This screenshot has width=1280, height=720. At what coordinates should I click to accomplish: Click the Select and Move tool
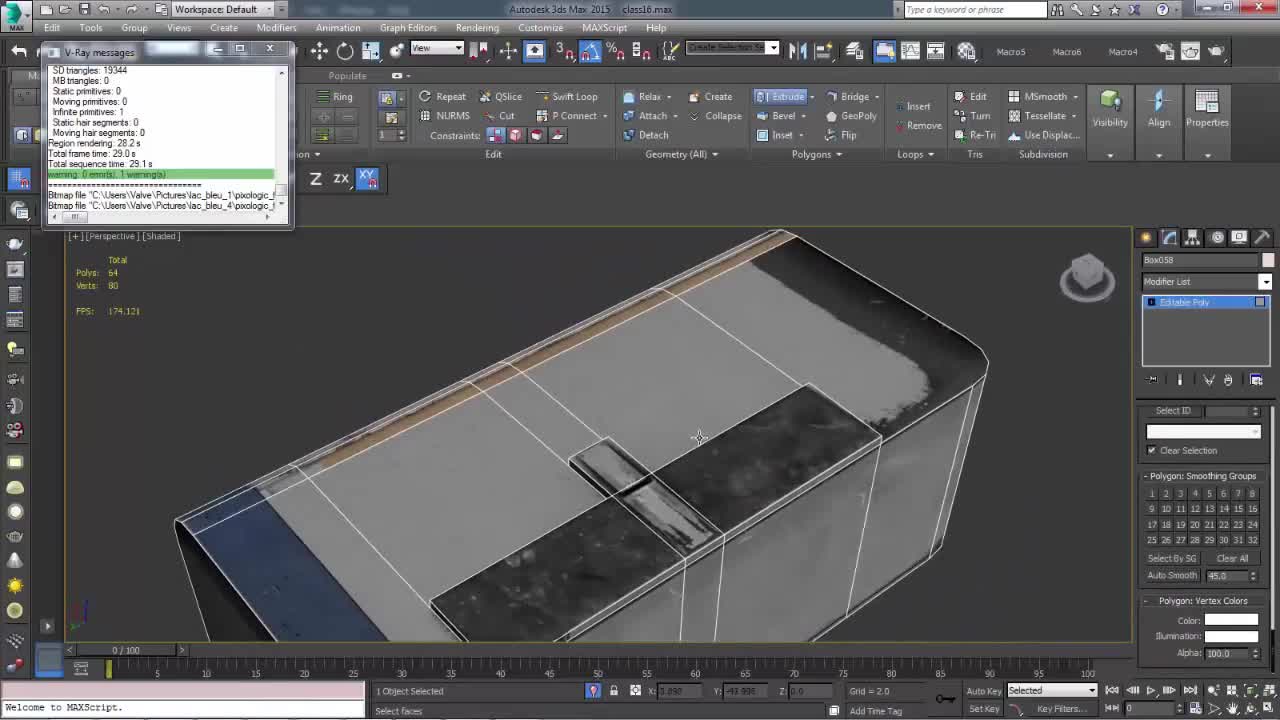[x=319, y=51]
